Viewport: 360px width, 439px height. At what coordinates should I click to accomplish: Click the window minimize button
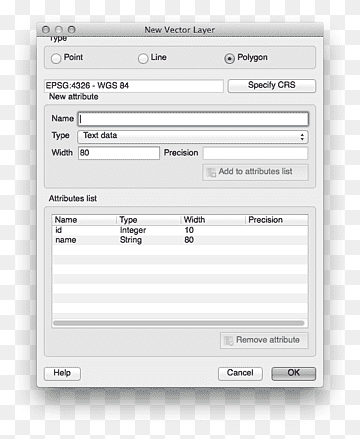pyautogui.click(x=59, y=30)
